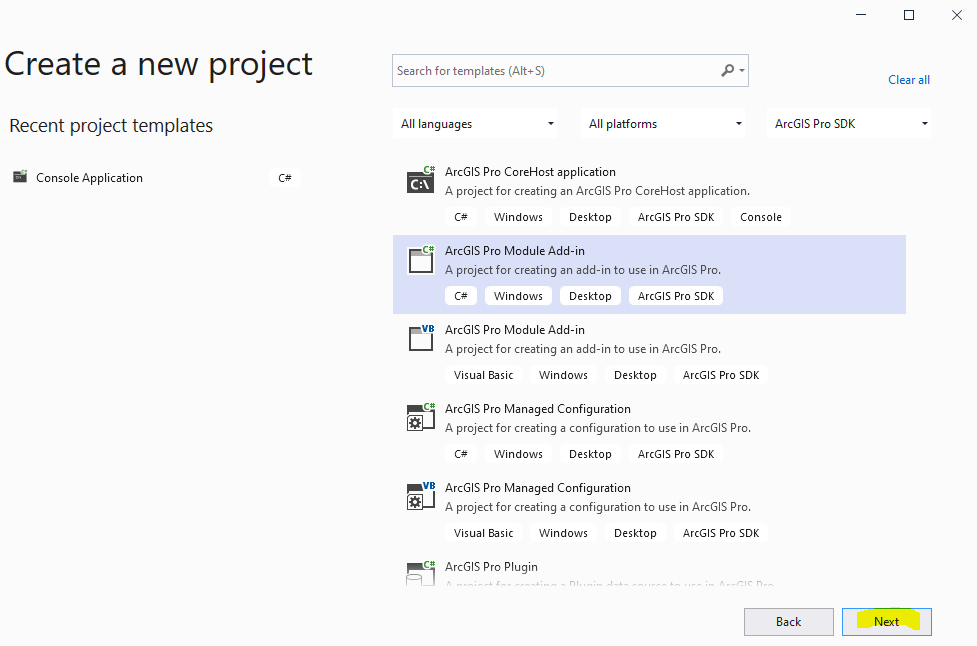The image size is (977, 646).
Task: Click the C# tag on CoreHost application
Action: [x=461, y=217]
